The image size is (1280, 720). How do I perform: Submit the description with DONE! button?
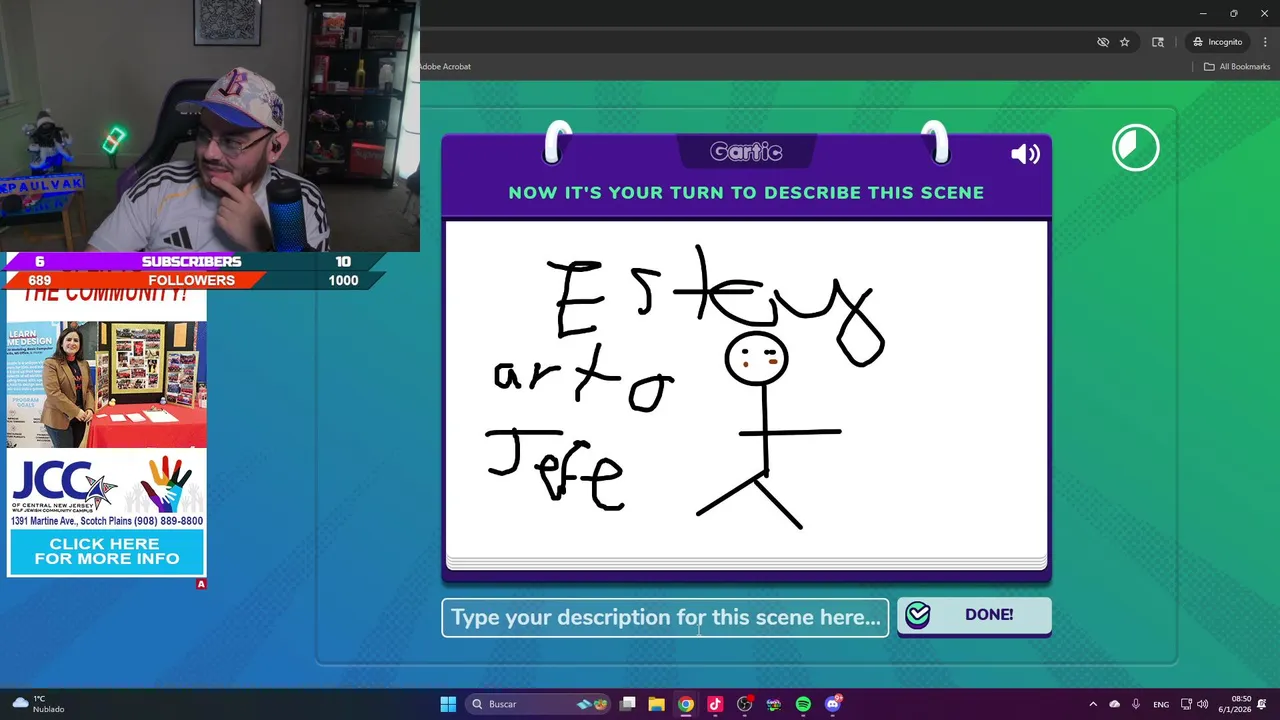point(974,615)
